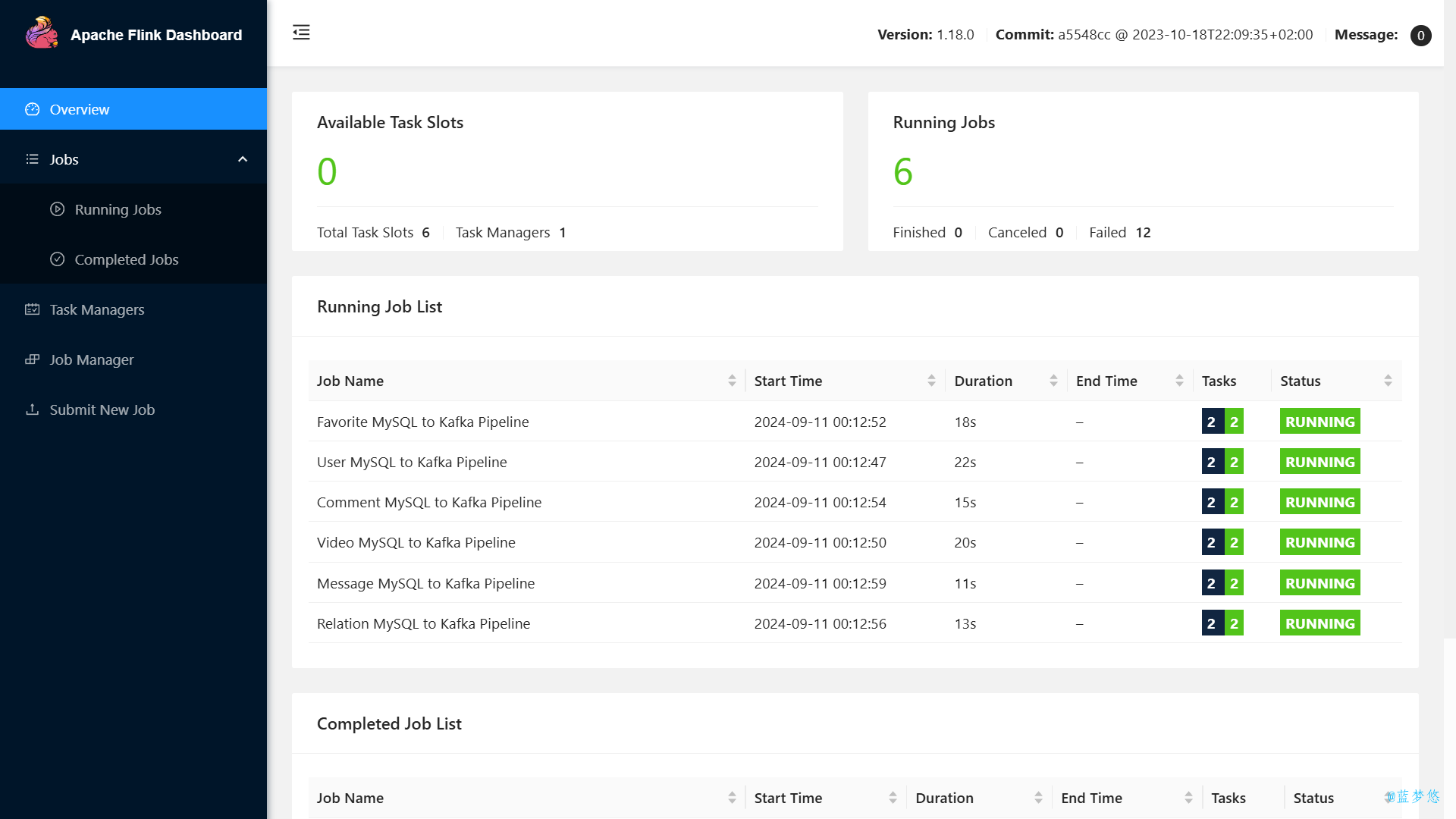Click dark tasks badge of Video pipeline
The image size is (1456, 819).
[x=1213, y=542]
